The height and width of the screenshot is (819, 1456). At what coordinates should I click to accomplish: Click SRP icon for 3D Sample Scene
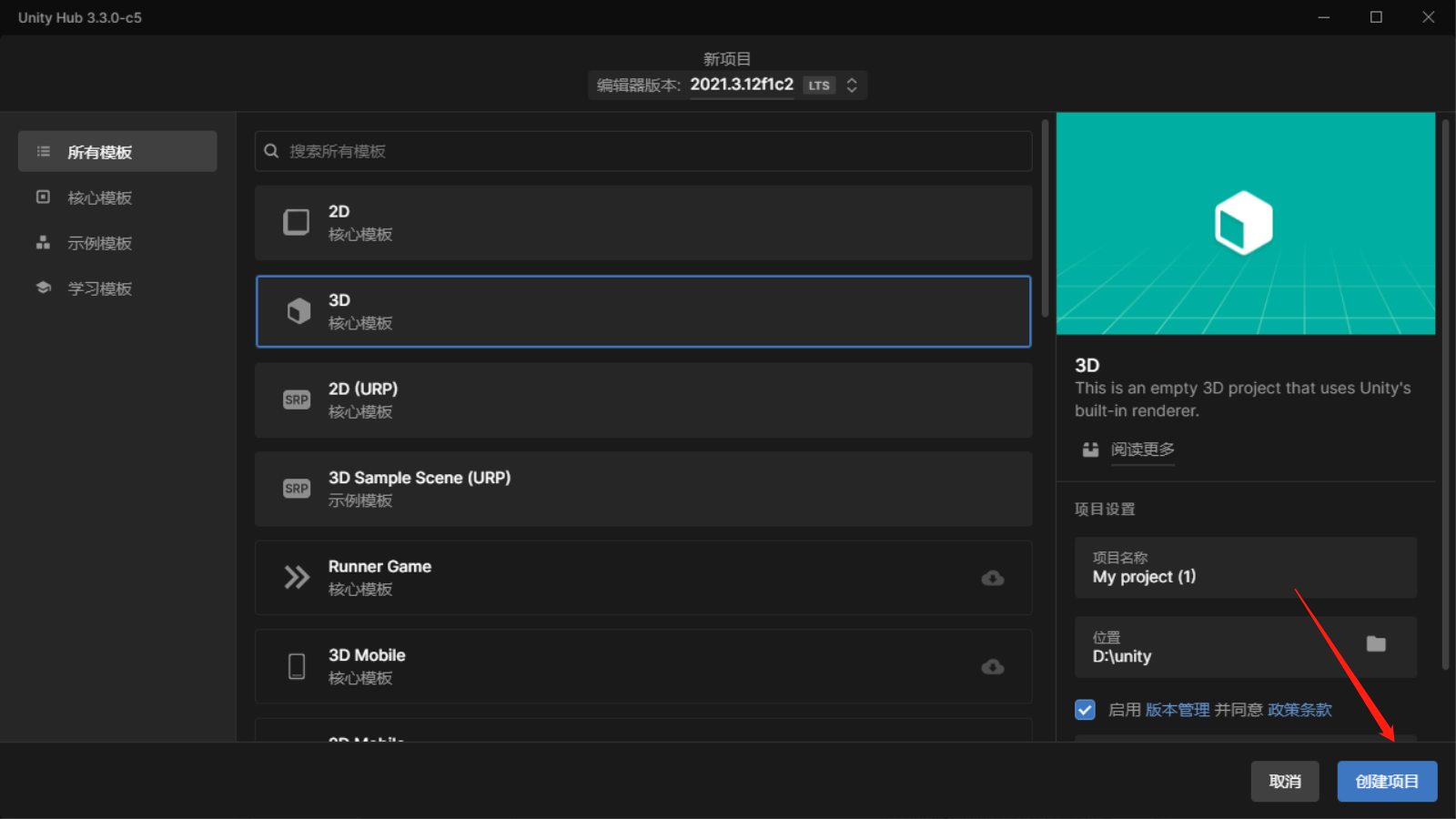(297, 489)
